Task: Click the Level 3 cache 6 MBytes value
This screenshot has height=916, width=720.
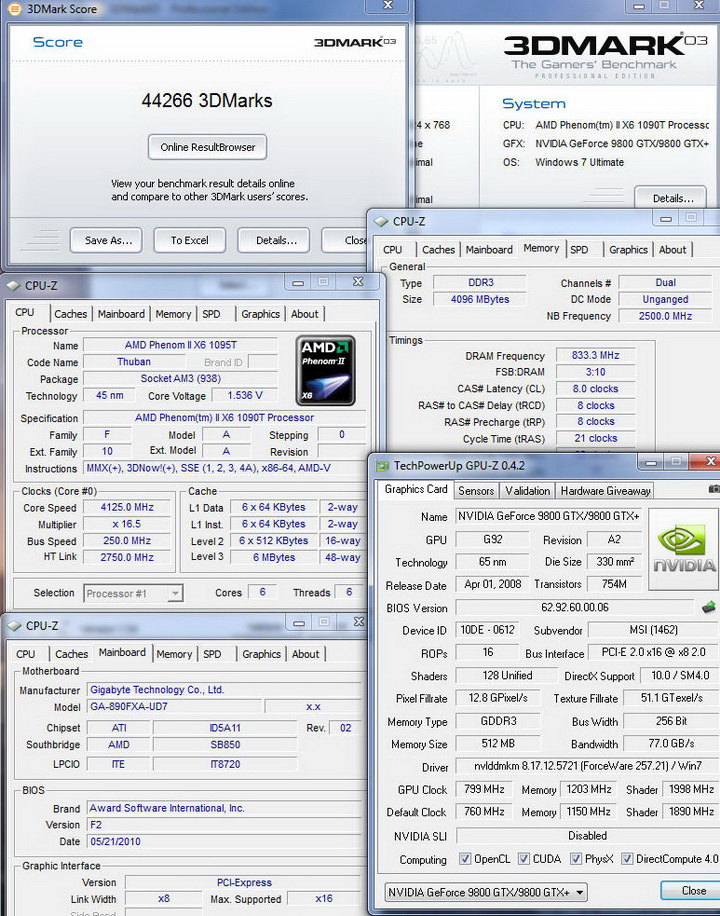Action: coord(274,557)
